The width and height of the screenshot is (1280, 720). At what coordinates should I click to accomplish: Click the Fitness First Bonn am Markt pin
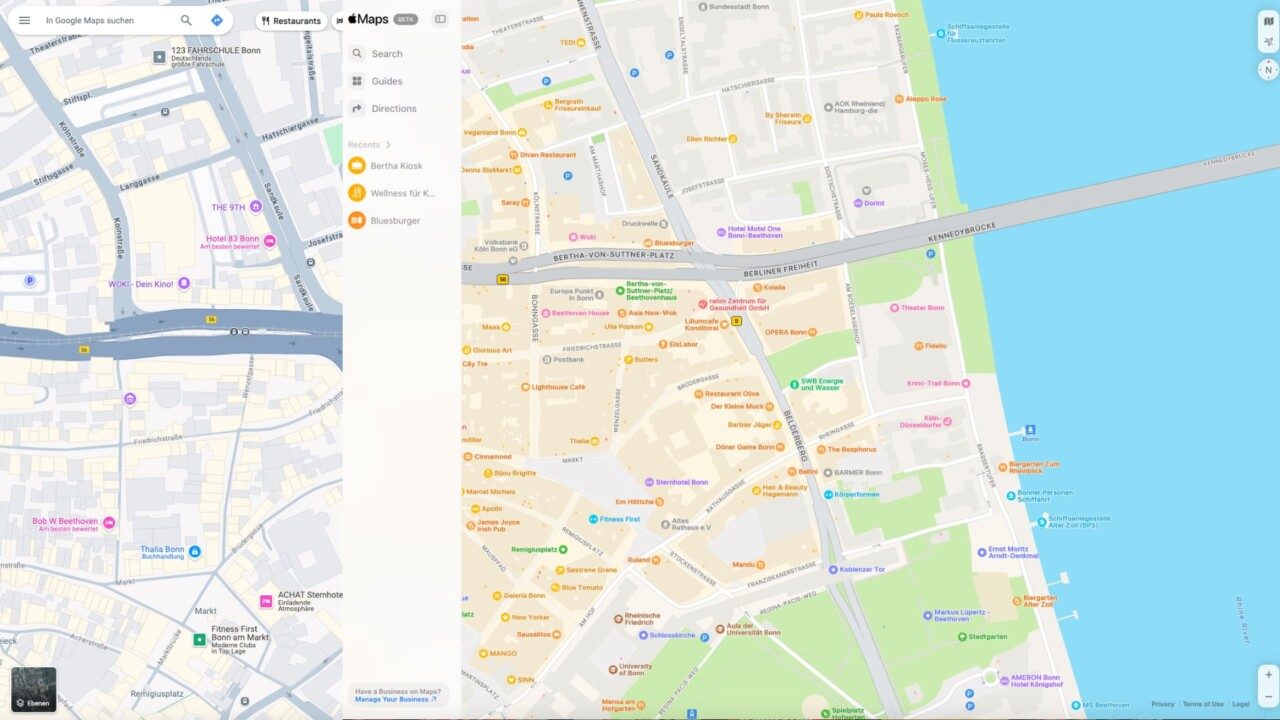(200, 639)
